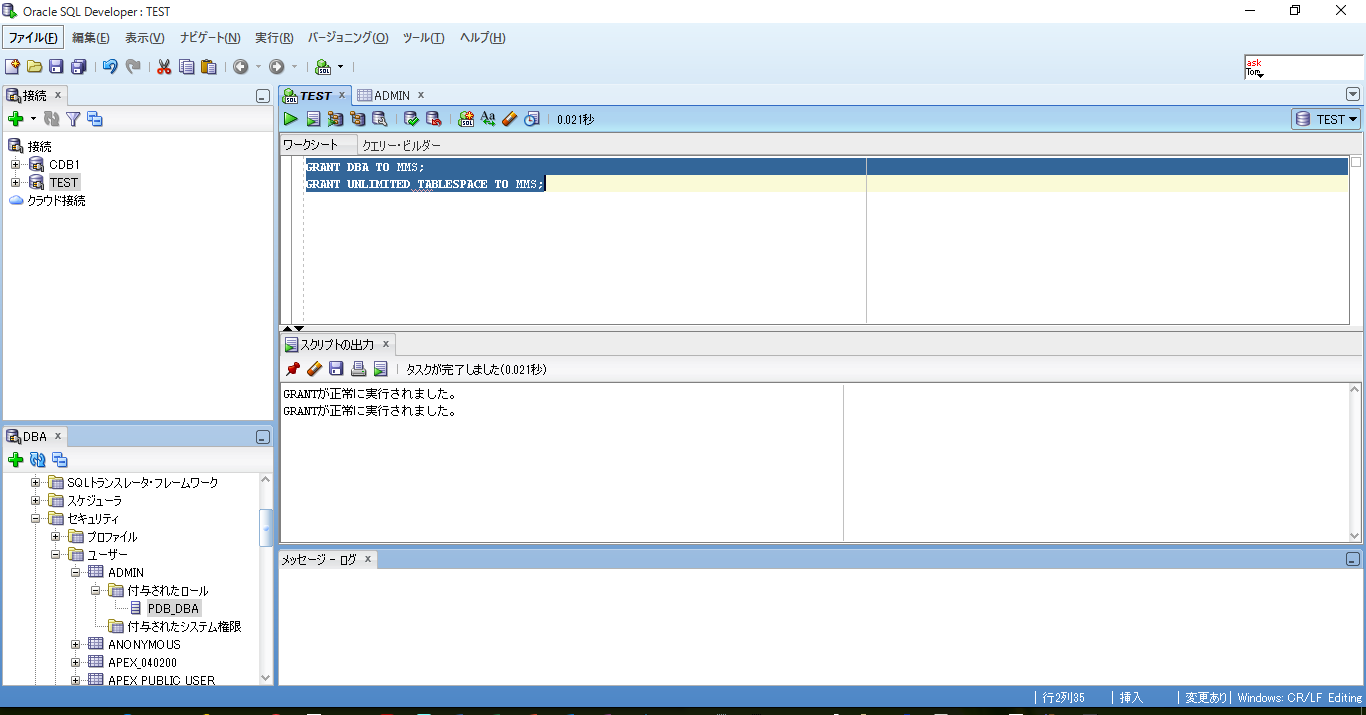The height and width of the screenshot is (715, 1366).
Task: Navigate back with the left arrow
Action: pos(241,67)
